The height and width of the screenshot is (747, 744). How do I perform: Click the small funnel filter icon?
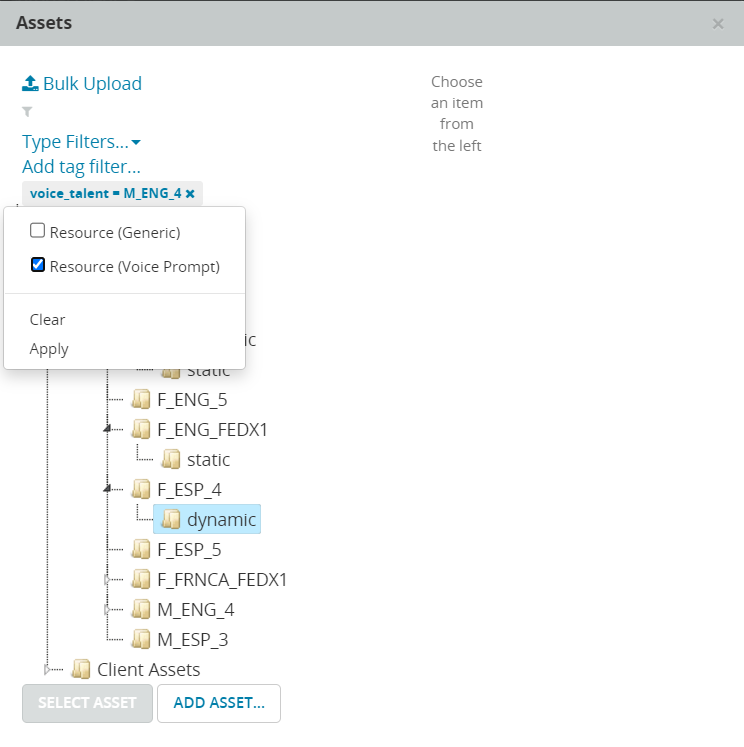pyautogui.click(x=28, y=112)
